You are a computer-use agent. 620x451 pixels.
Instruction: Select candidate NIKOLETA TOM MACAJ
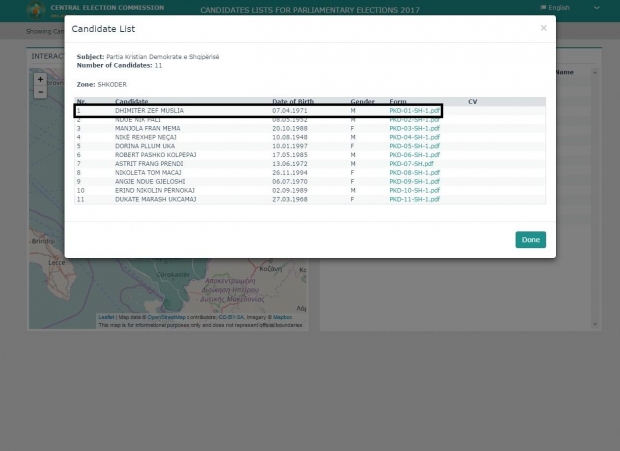coord(148,173)
